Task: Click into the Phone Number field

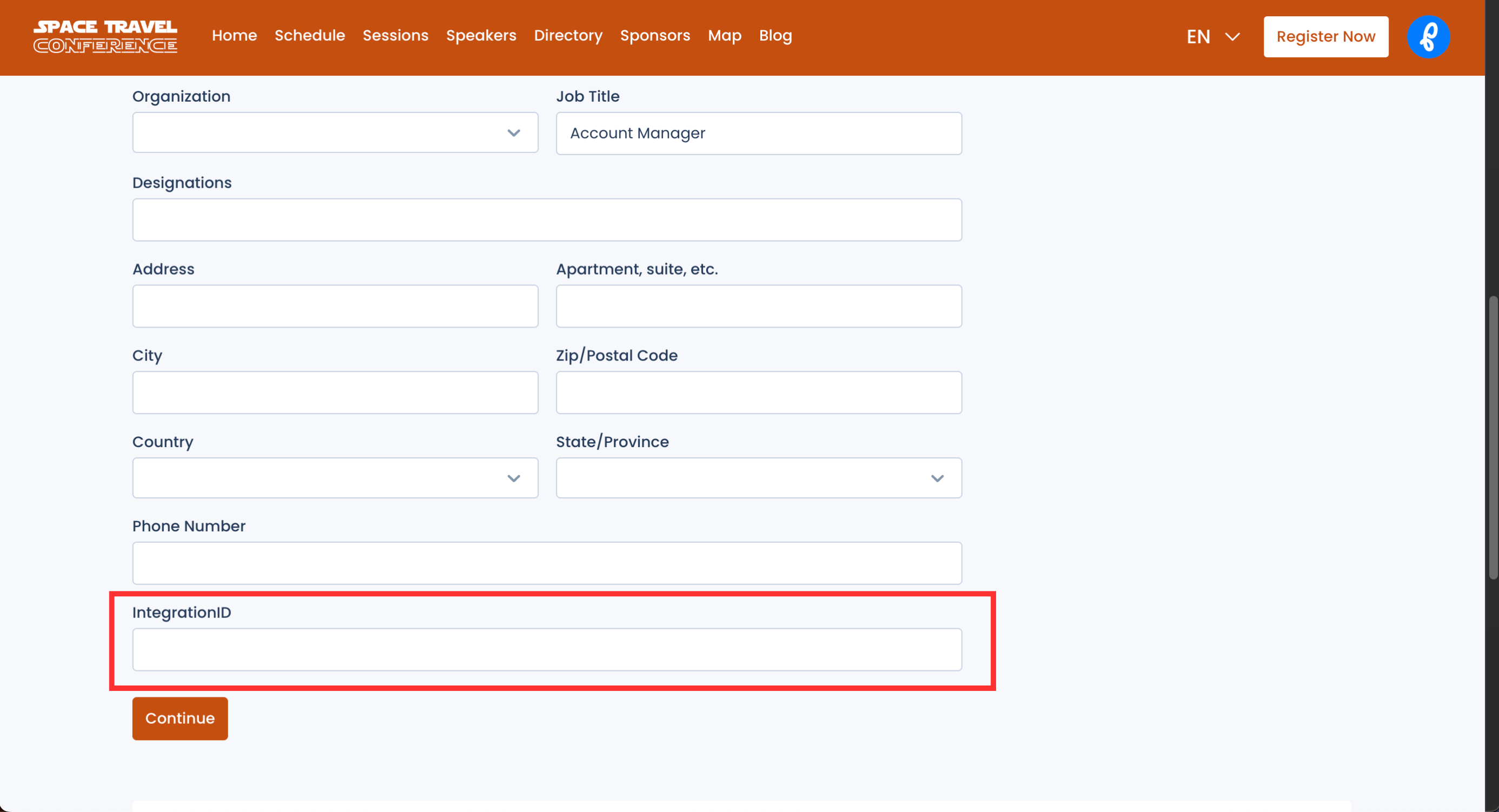Action: [546, 563]
